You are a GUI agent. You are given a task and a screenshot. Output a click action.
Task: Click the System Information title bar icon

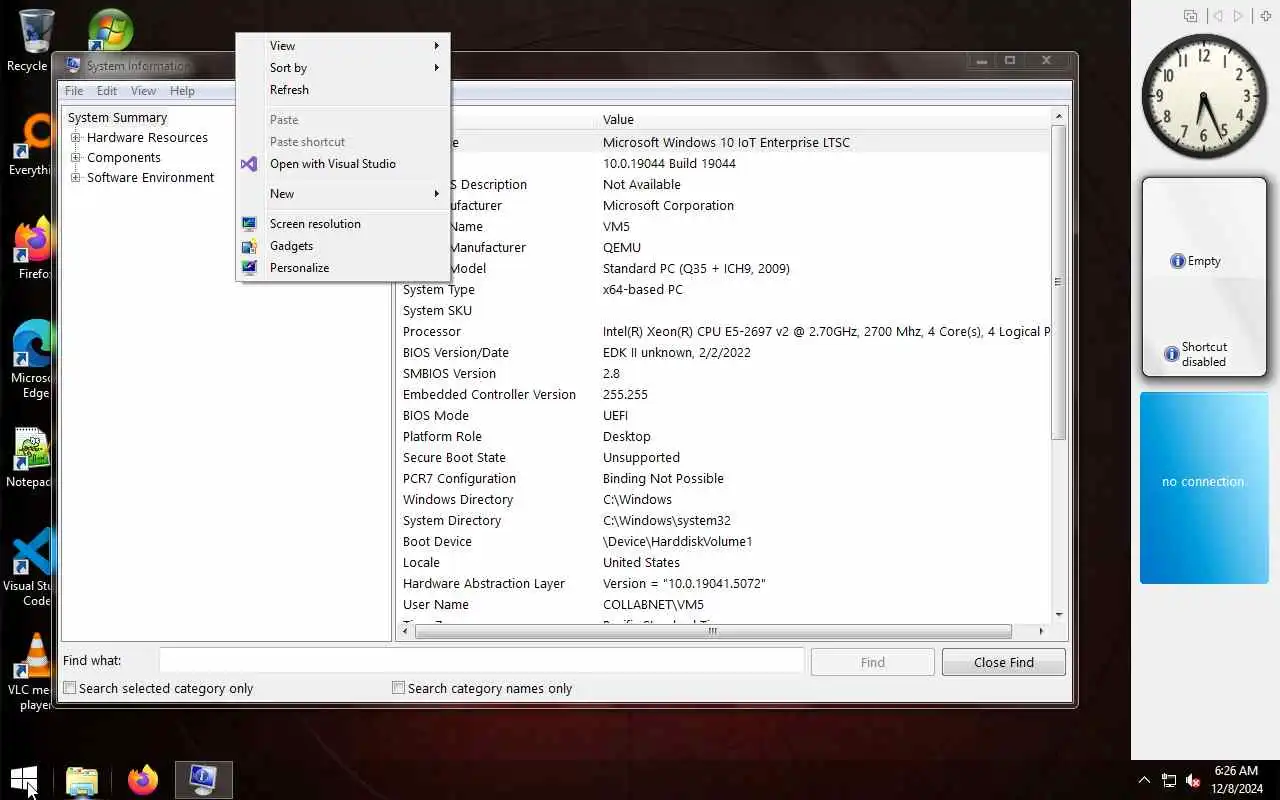click(x=73, y=66)
